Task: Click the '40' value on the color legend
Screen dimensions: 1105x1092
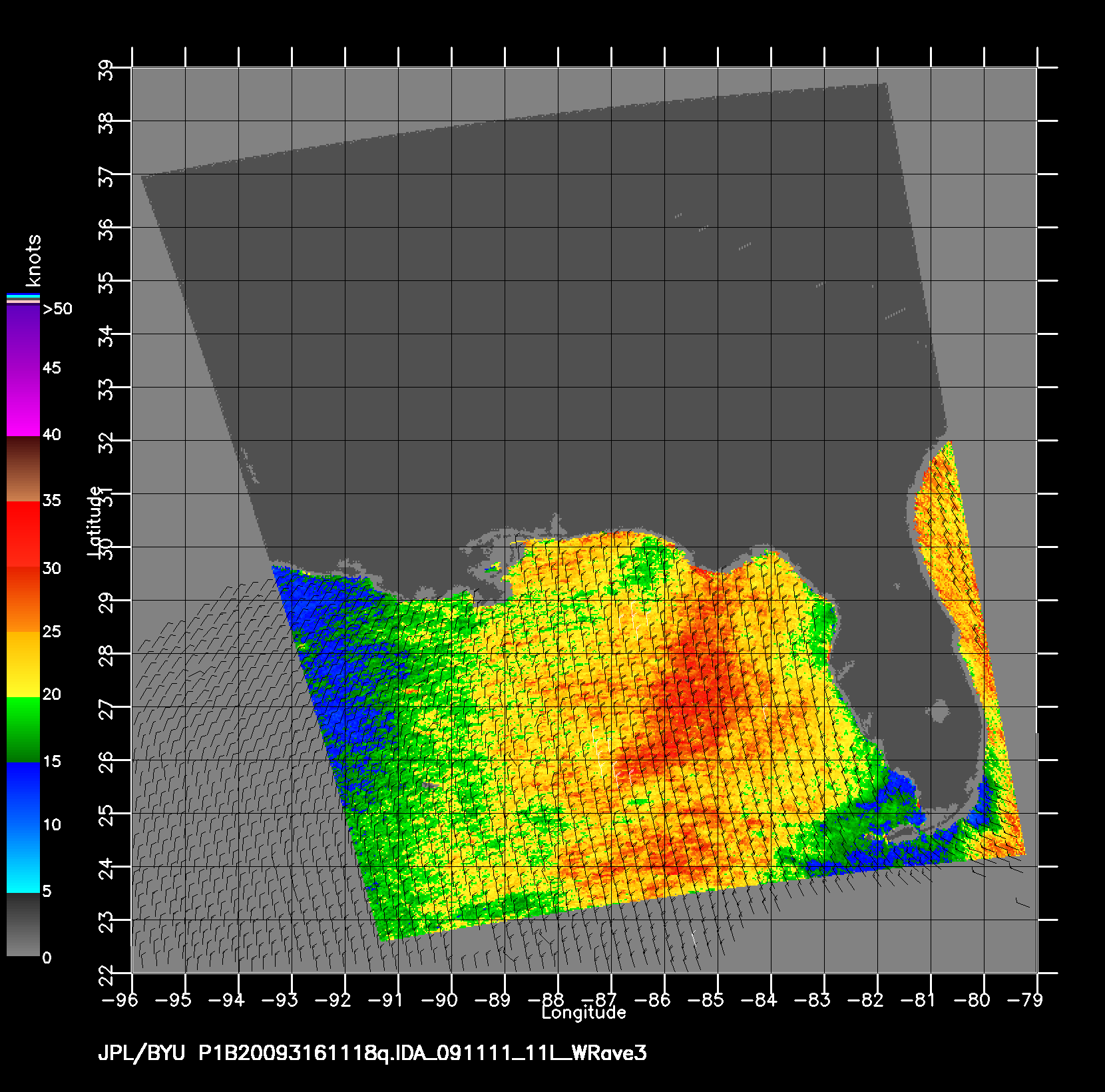Action: [52, 435]
